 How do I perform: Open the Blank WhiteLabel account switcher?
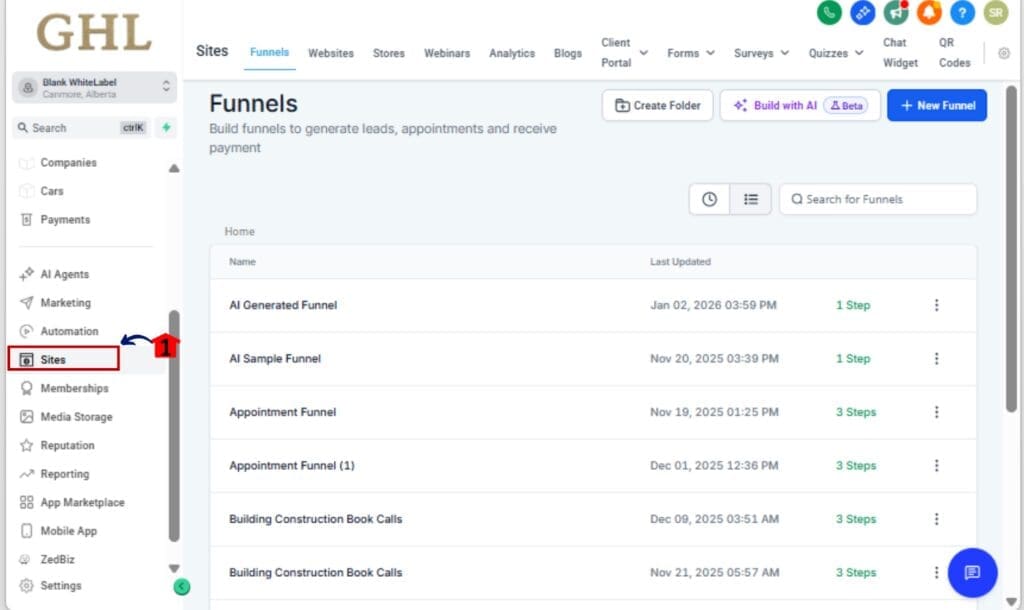(x=93, y=87)
